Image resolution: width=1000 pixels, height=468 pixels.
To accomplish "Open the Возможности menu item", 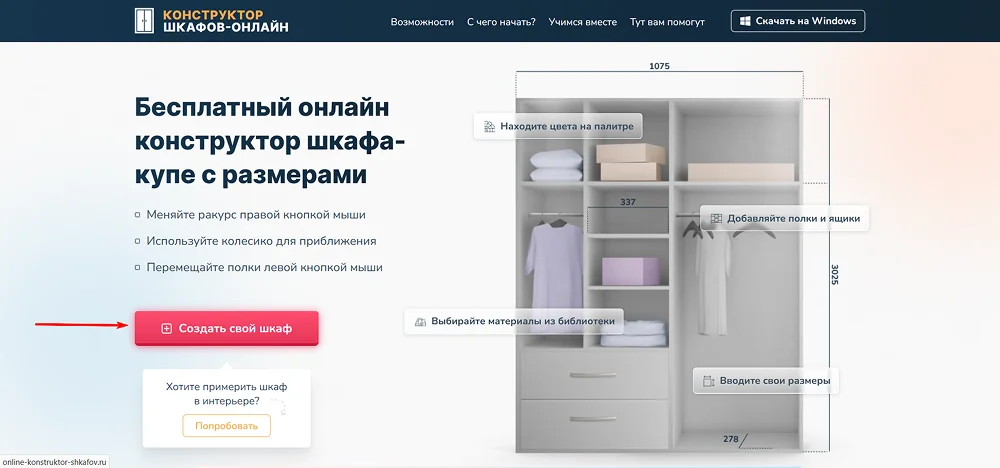I will pyautogui.click(x=422, y=22).
